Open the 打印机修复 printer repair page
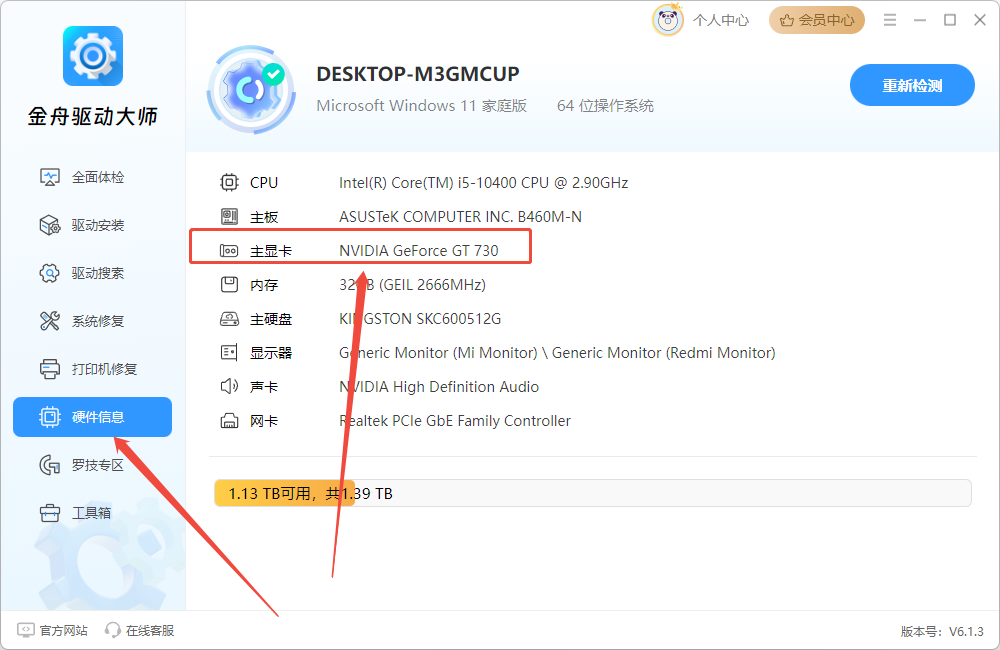 [92, 369]
